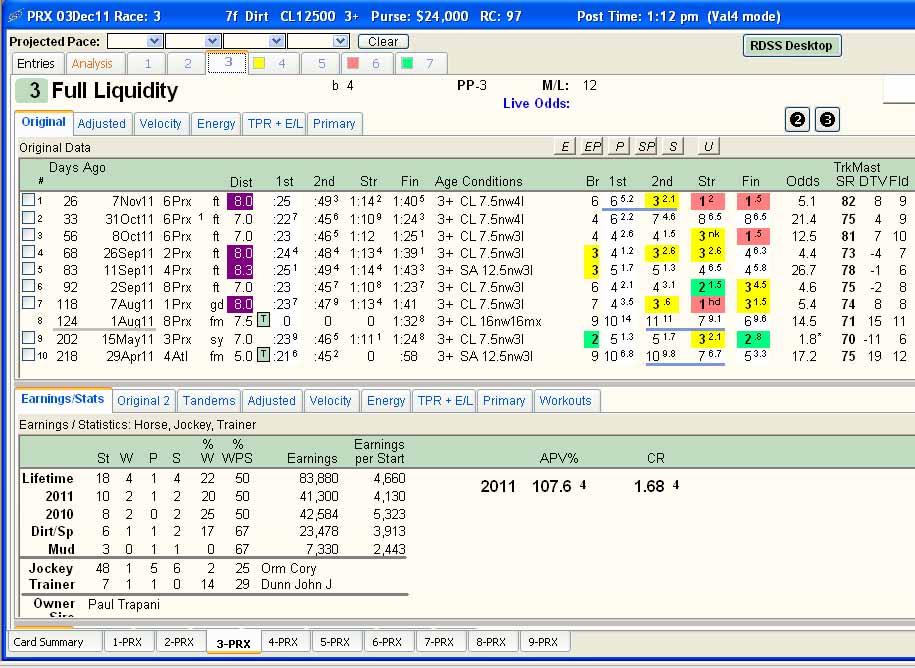Click the E pace filter button
The height and width of the screenshot is (668, 915).
(x=564, y=146)
